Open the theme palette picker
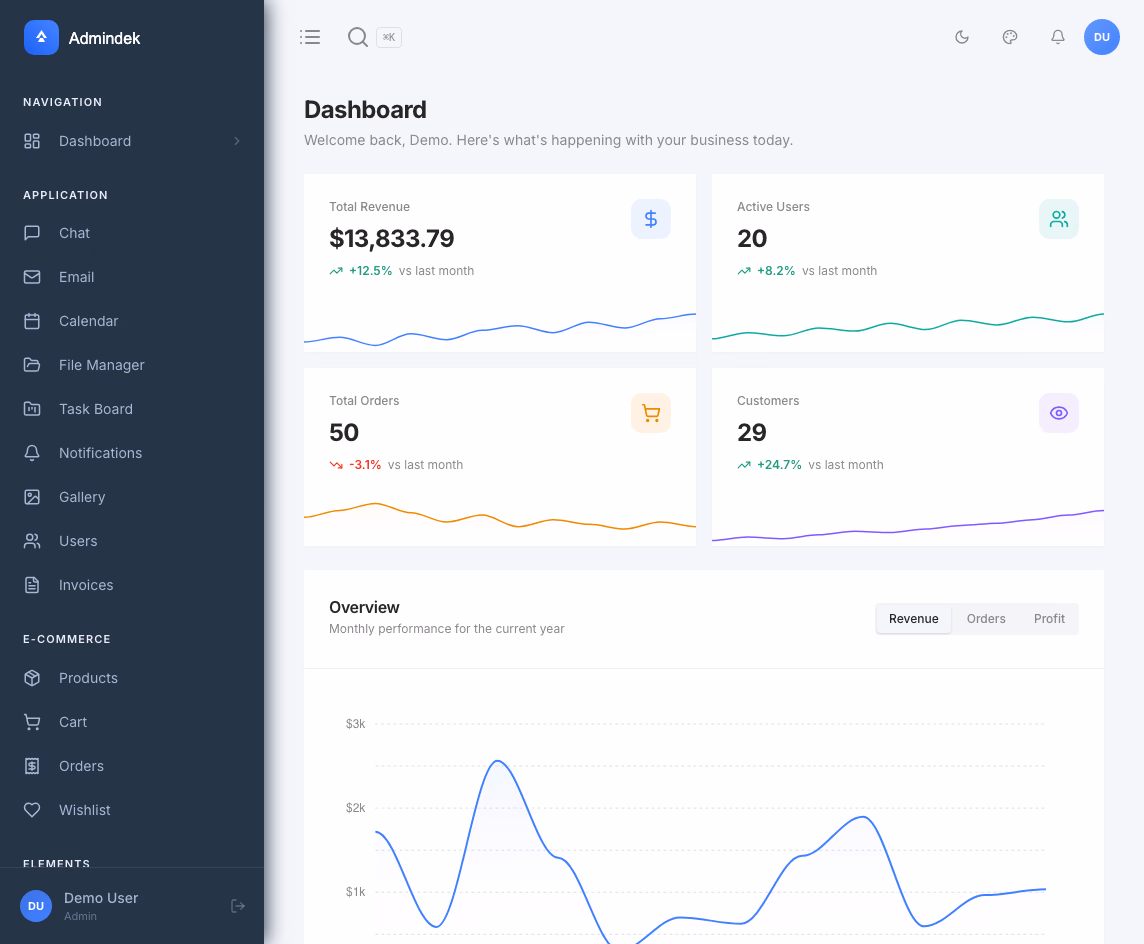Image resolution: width=1144 pixels, height=944 pixels. (x=1009, y=37)
